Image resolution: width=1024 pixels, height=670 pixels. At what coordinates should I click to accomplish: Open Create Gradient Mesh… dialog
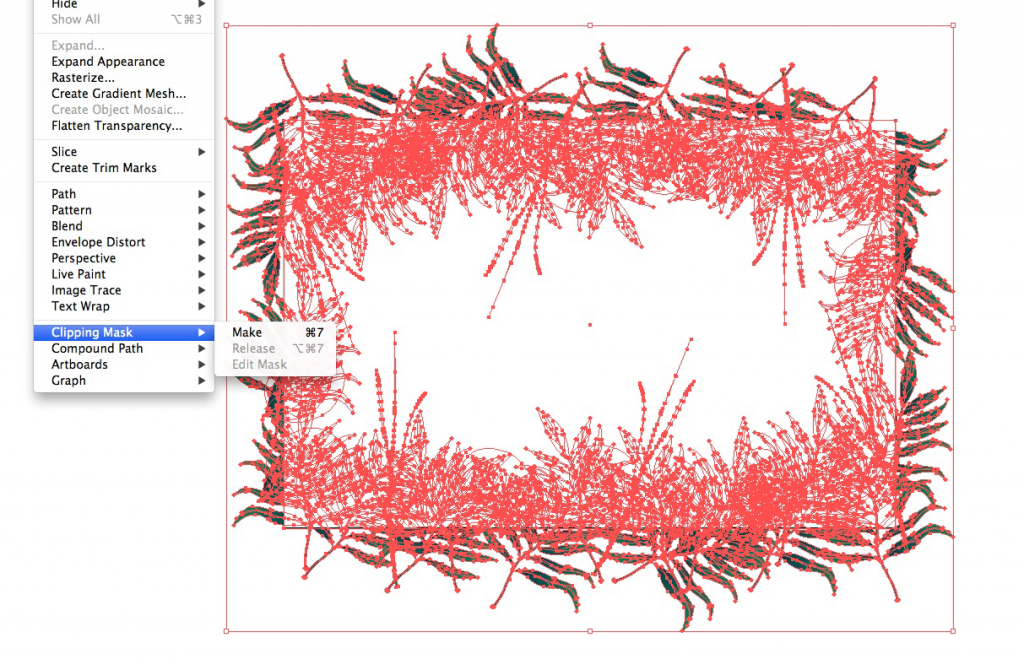[x=123, y=93]
